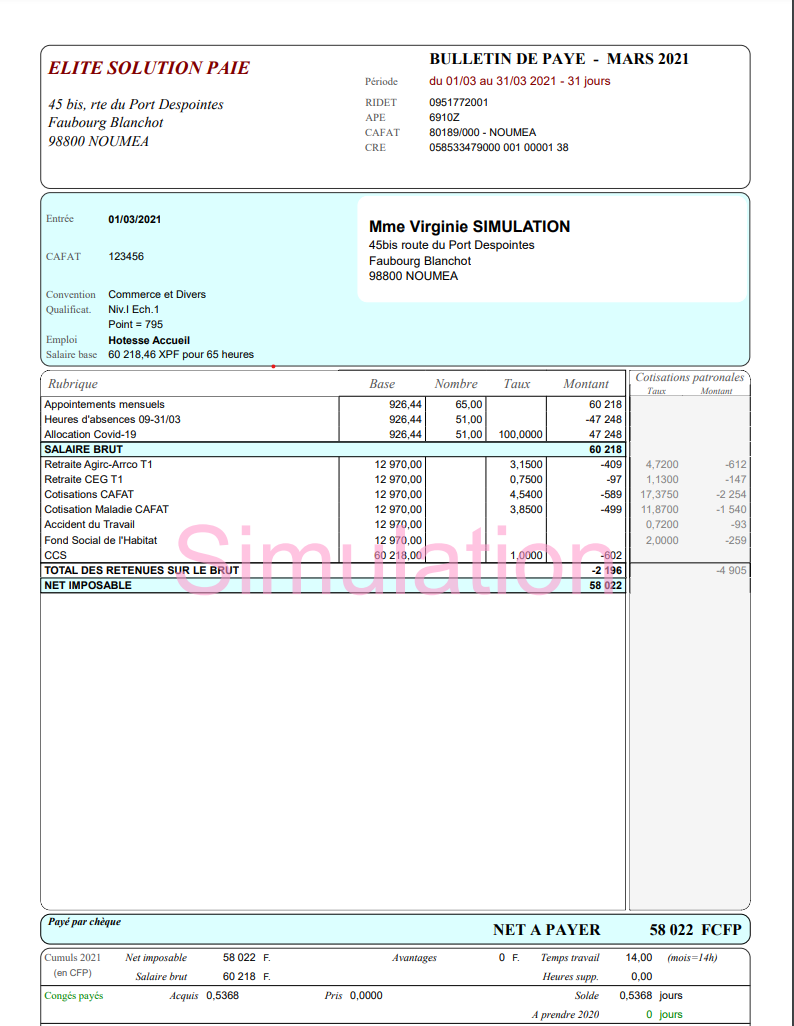Click cumulative 'Salaire brut' label
Screen dimensions: 794x1026
pyautogui.click(x=161, y=977)
